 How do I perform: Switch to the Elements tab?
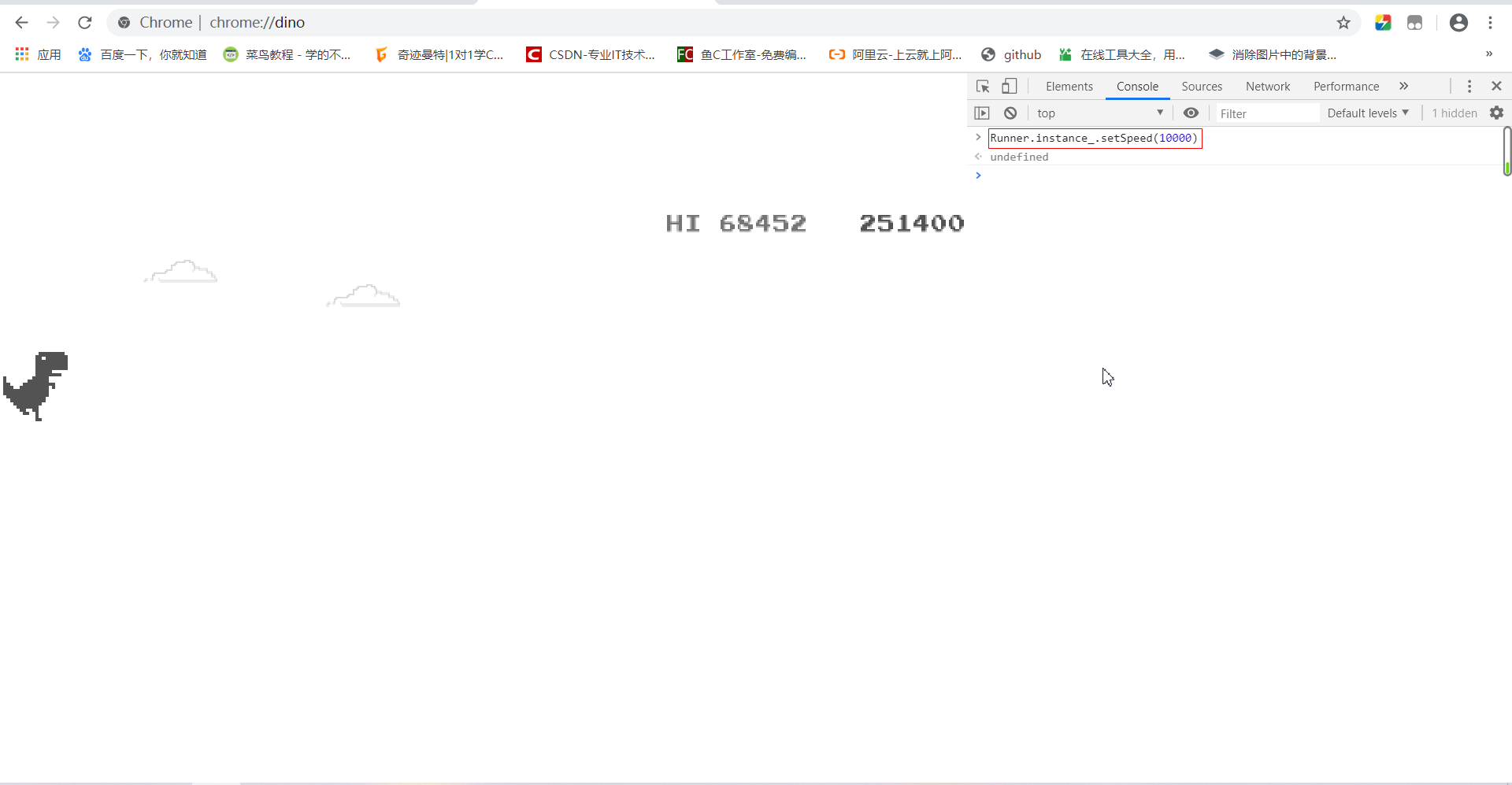tap(1069, 87)
